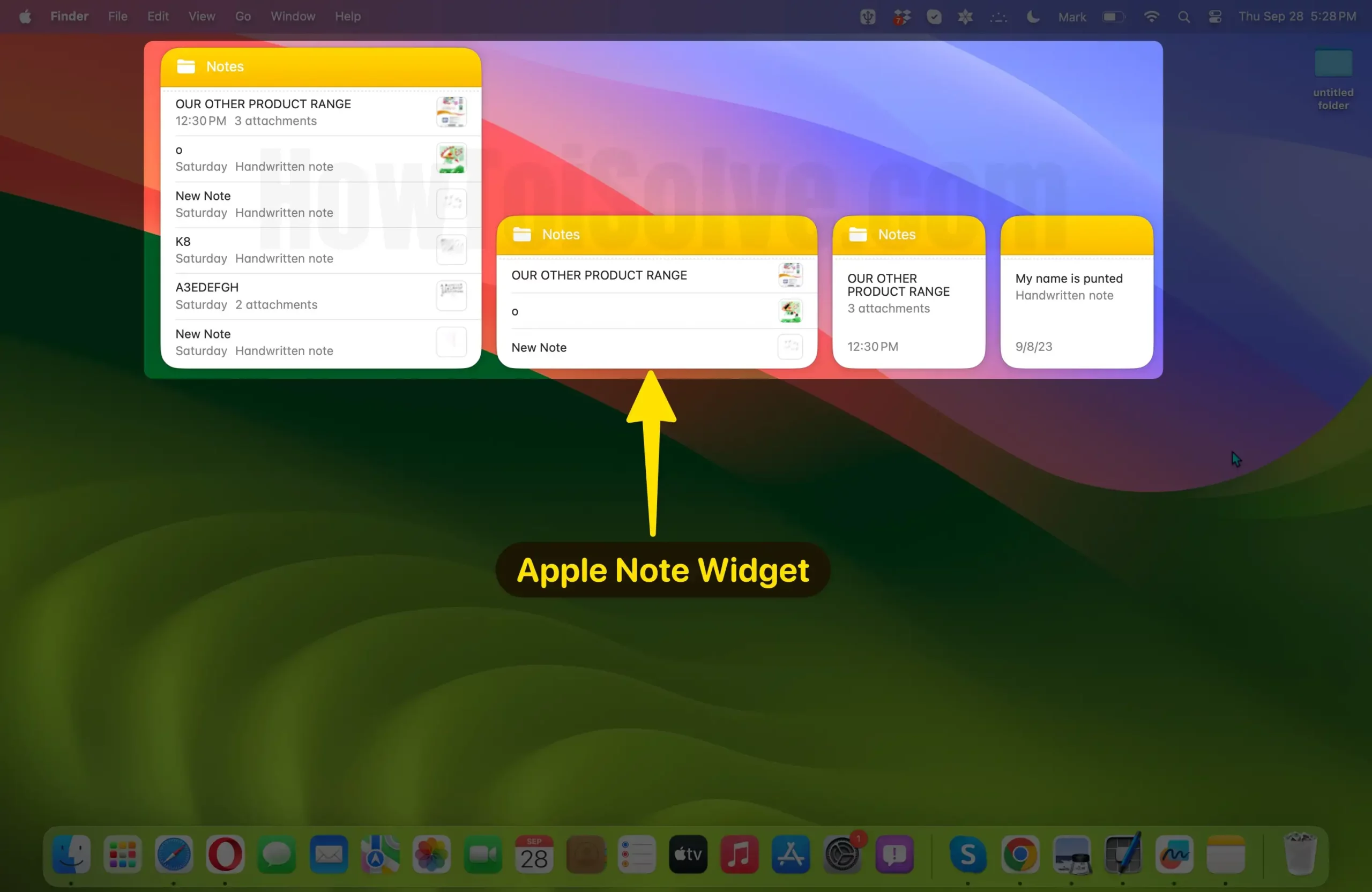
Task: Open Trash from the Dock
Action: (x=1300, y=854)
